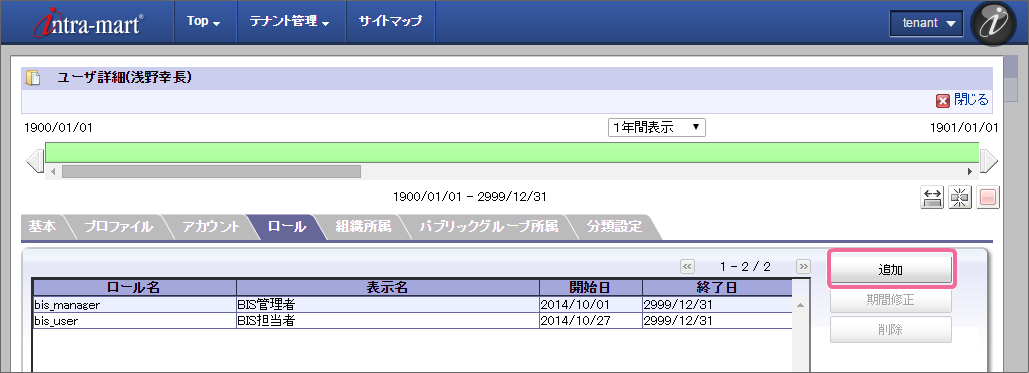Viewport: 1029px width, 373px height.
Task: Click the ロール名 column header
Action: (135, 288)
